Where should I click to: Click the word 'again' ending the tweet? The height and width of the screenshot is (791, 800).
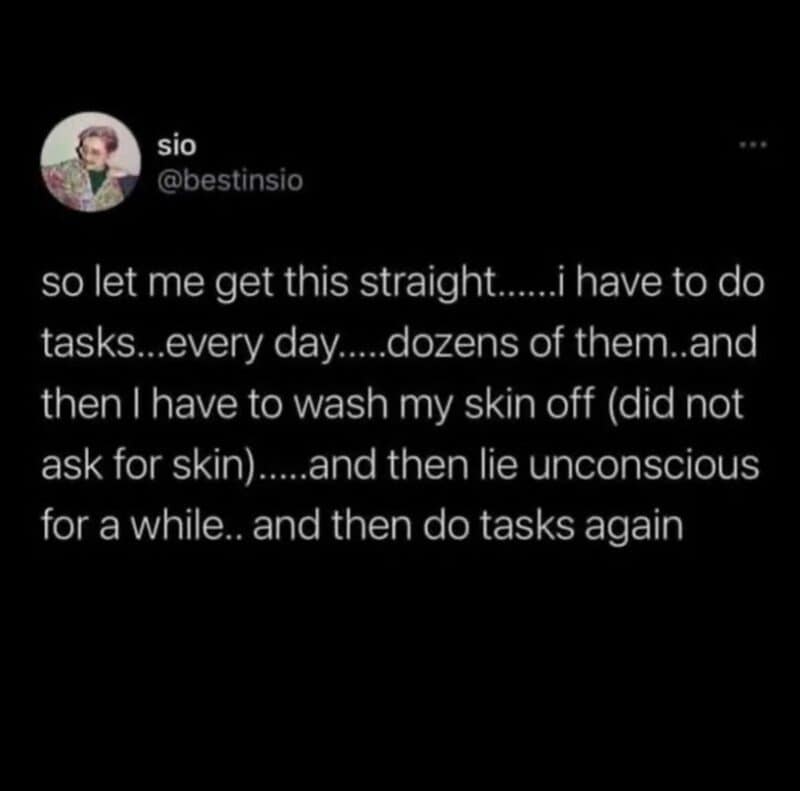(634, 528)
